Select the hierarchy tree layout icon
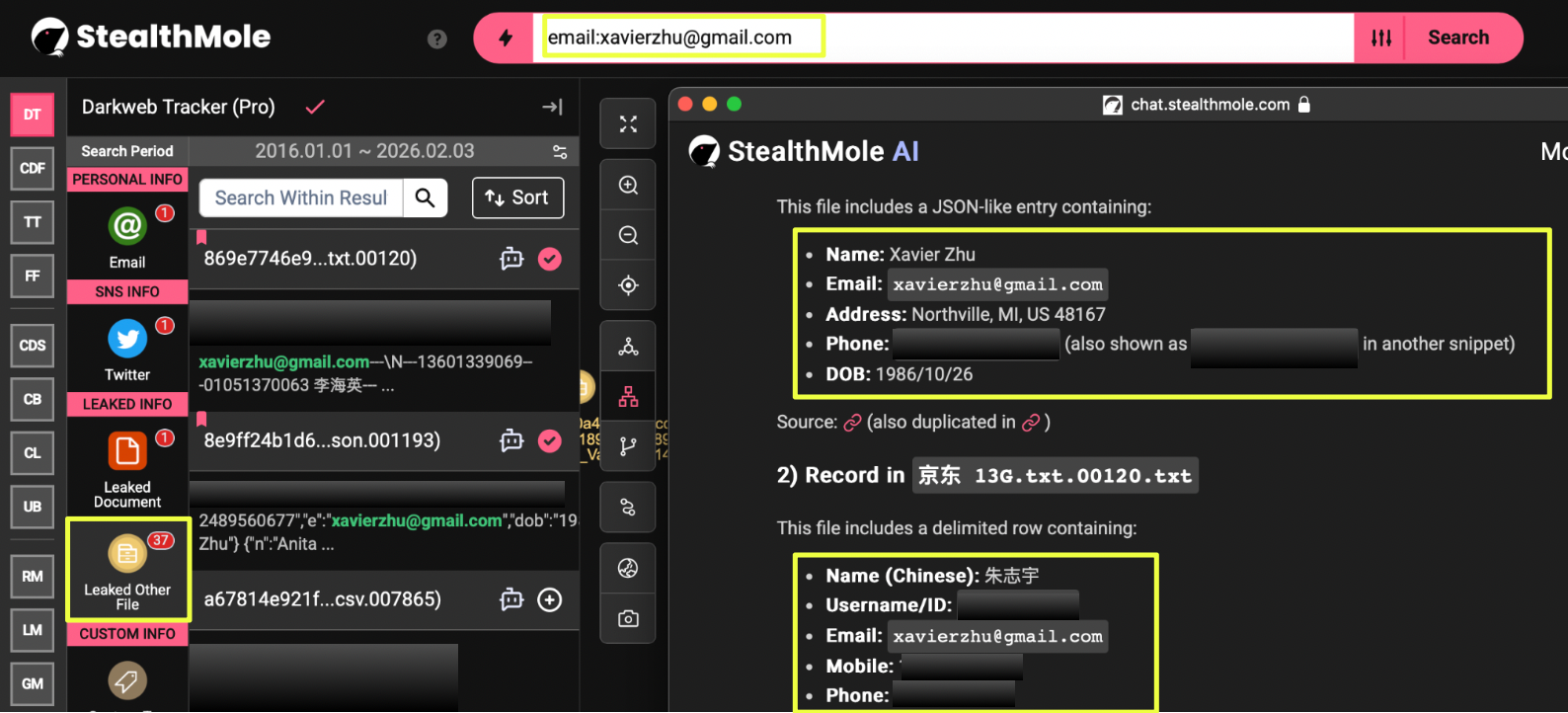 [x=628, y=396]
